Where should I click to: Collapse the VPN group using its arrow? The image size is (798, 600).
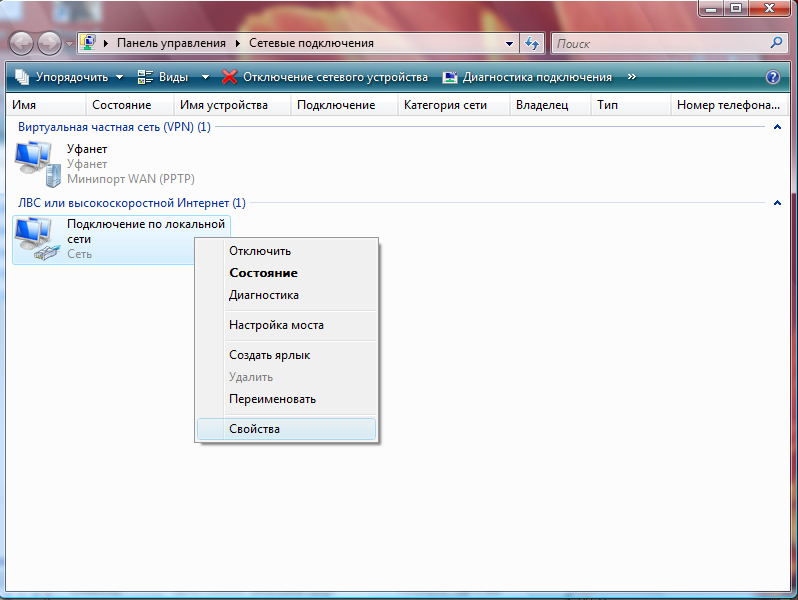point(777,127)
